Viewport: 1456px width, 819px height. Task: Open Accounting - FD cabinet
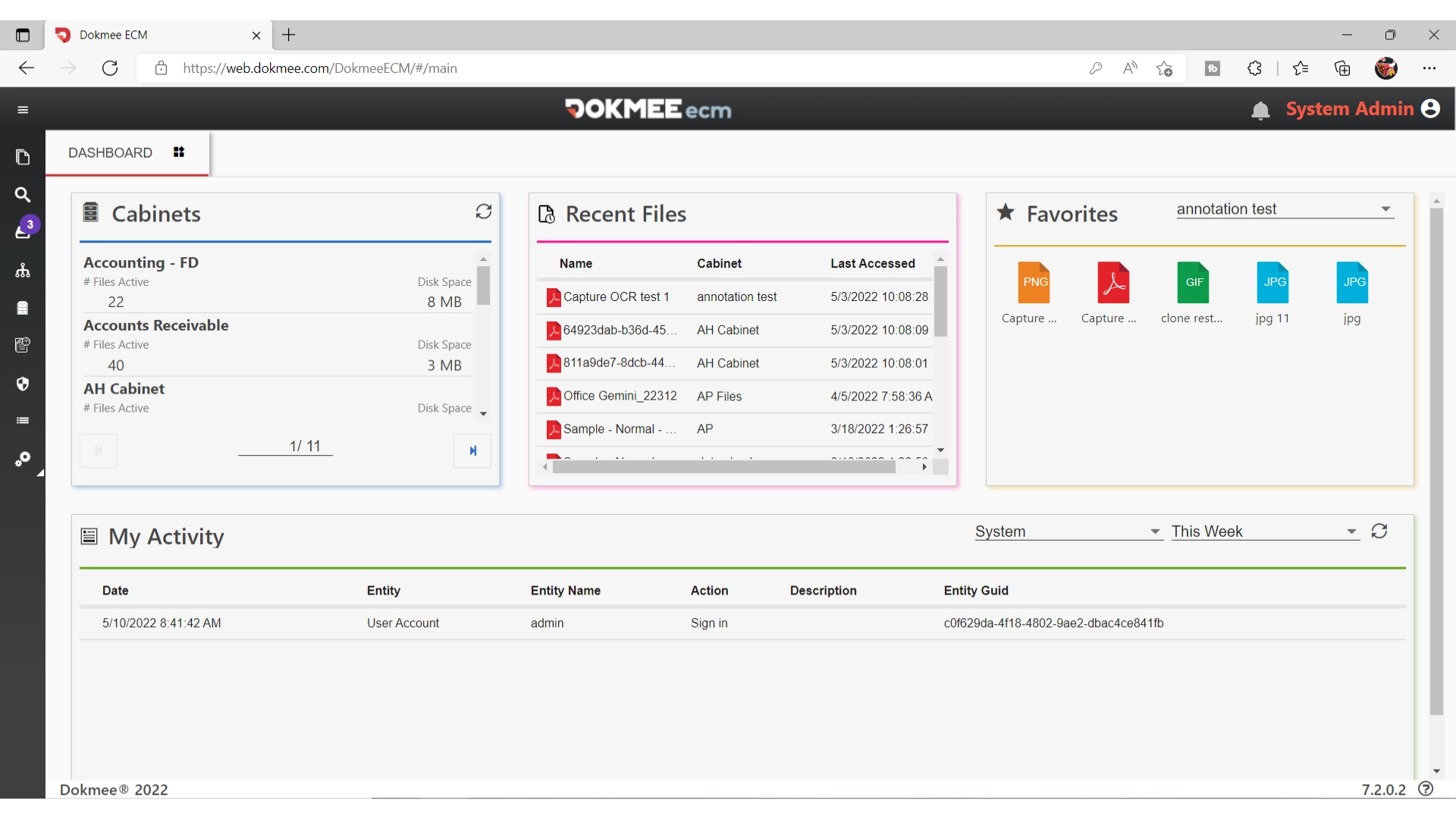[141, 262]
